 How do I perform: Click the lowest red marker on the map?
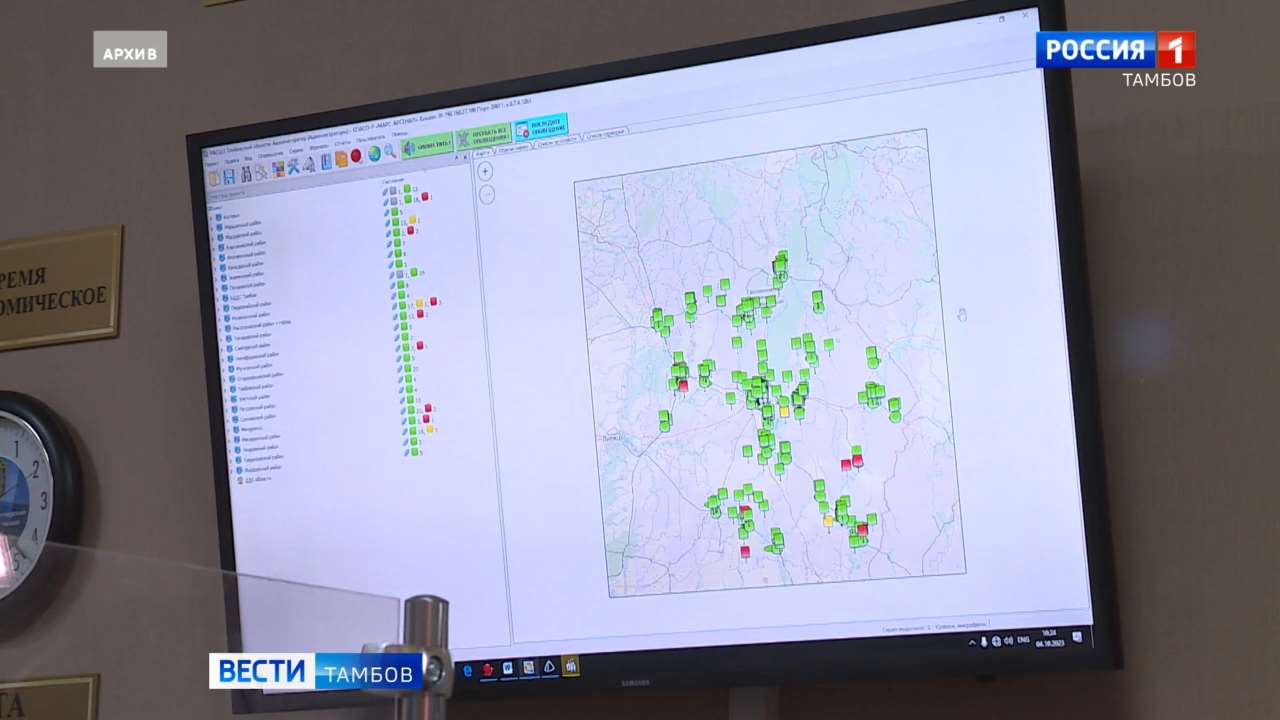(744, 551)
